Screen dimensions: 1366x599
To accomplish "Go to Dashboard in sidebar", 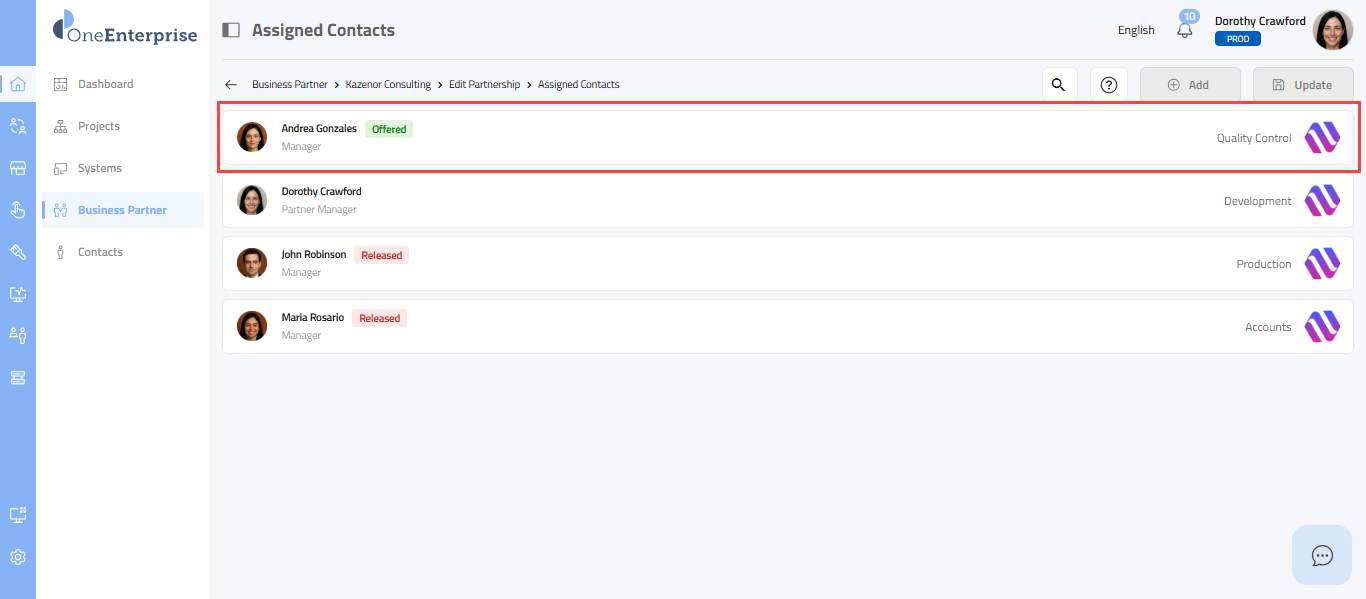I will (x=105, y=84).
